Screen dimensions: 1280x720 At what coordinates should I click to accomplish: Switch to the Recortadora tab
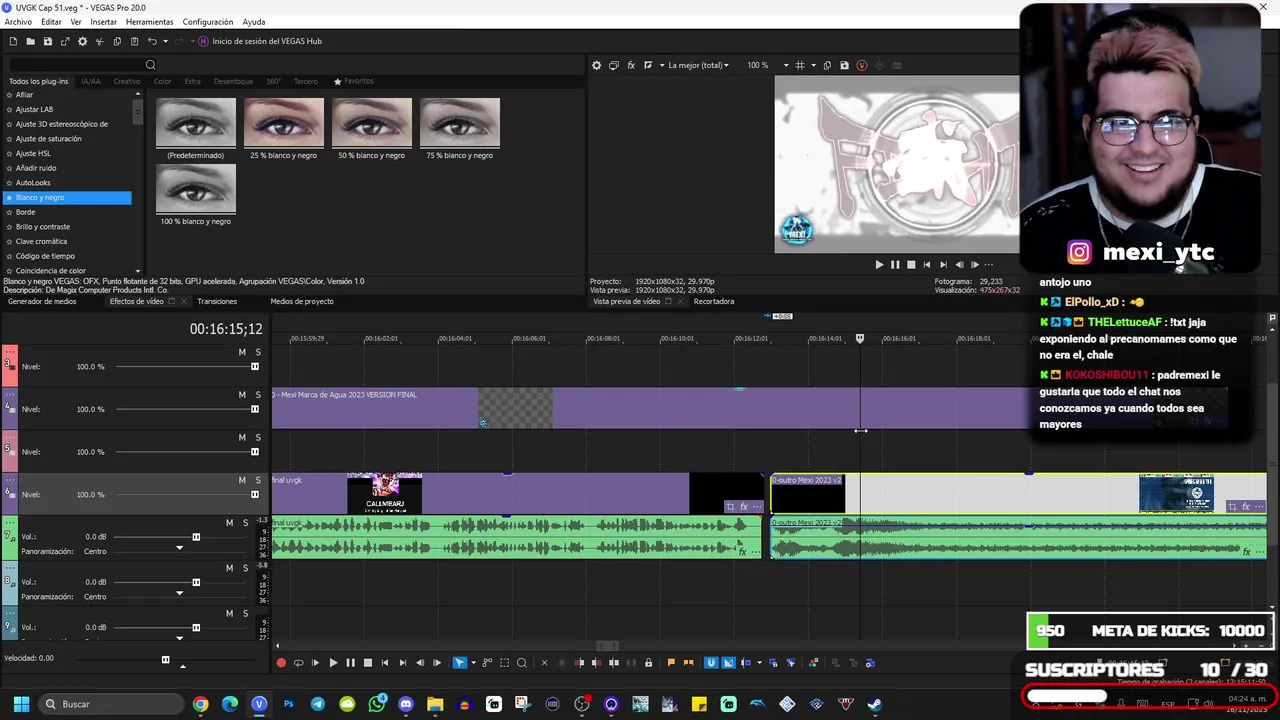(x=714, y=301)
